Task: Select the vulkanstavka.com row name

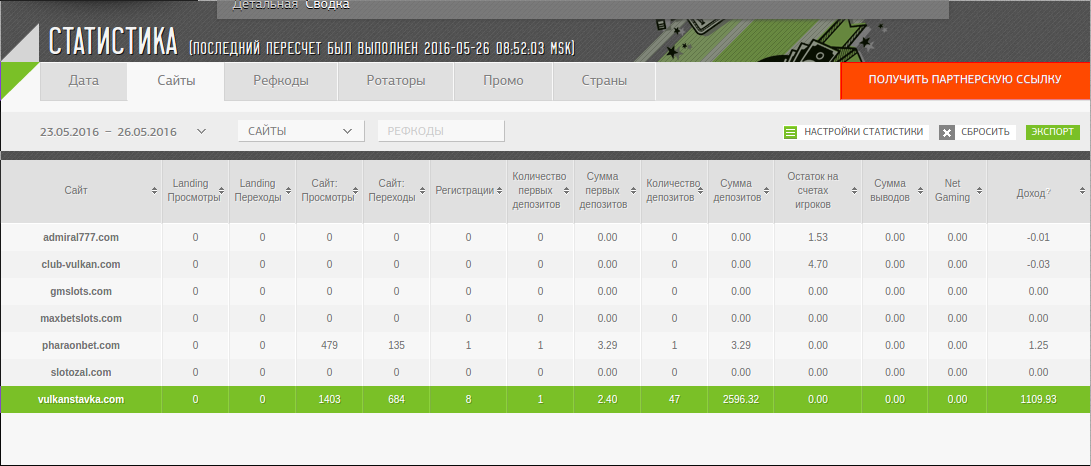Action: pos(81,399)
